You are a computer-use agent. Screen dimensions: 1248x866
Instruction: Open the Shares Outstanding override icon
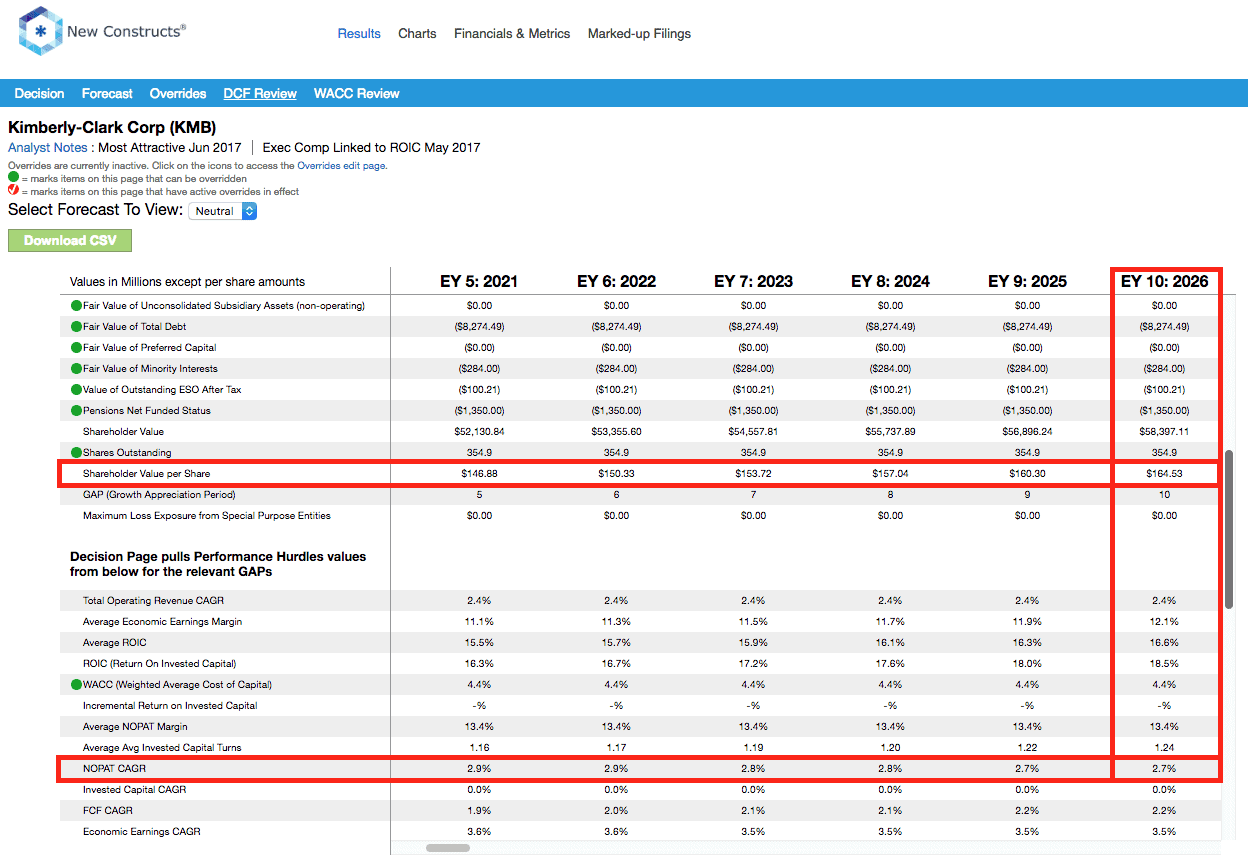[x=77, y=453]
